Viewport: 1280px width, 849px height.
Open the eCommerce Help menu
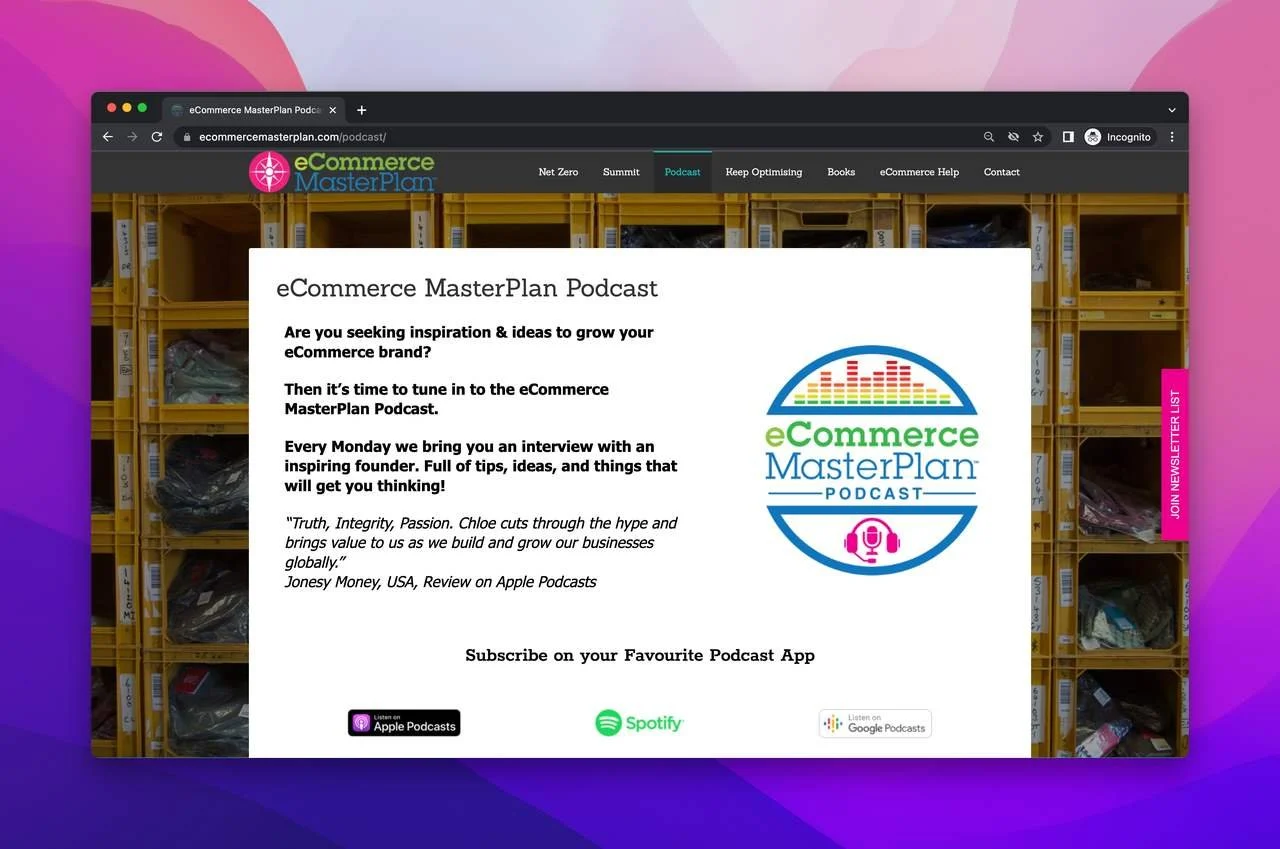(x=919, y=172)
